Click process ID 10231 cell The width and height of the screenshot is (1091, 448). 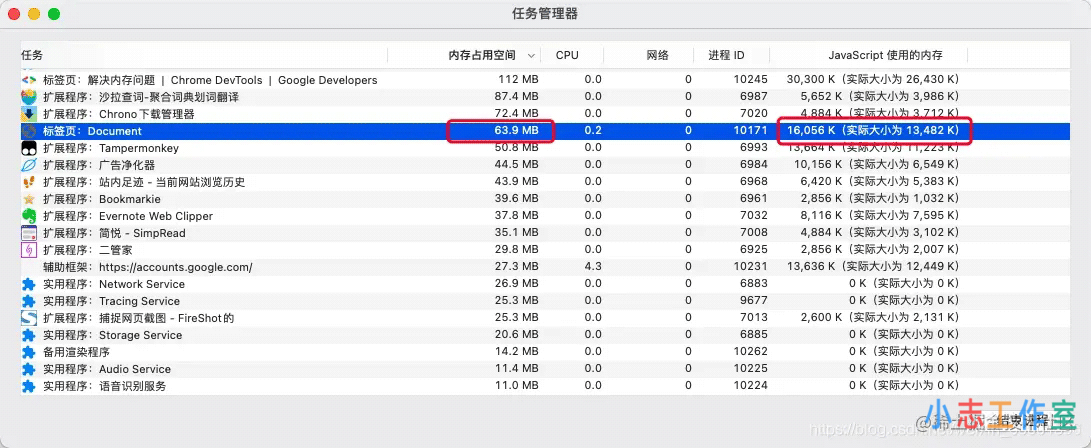(x=751, y=267)
